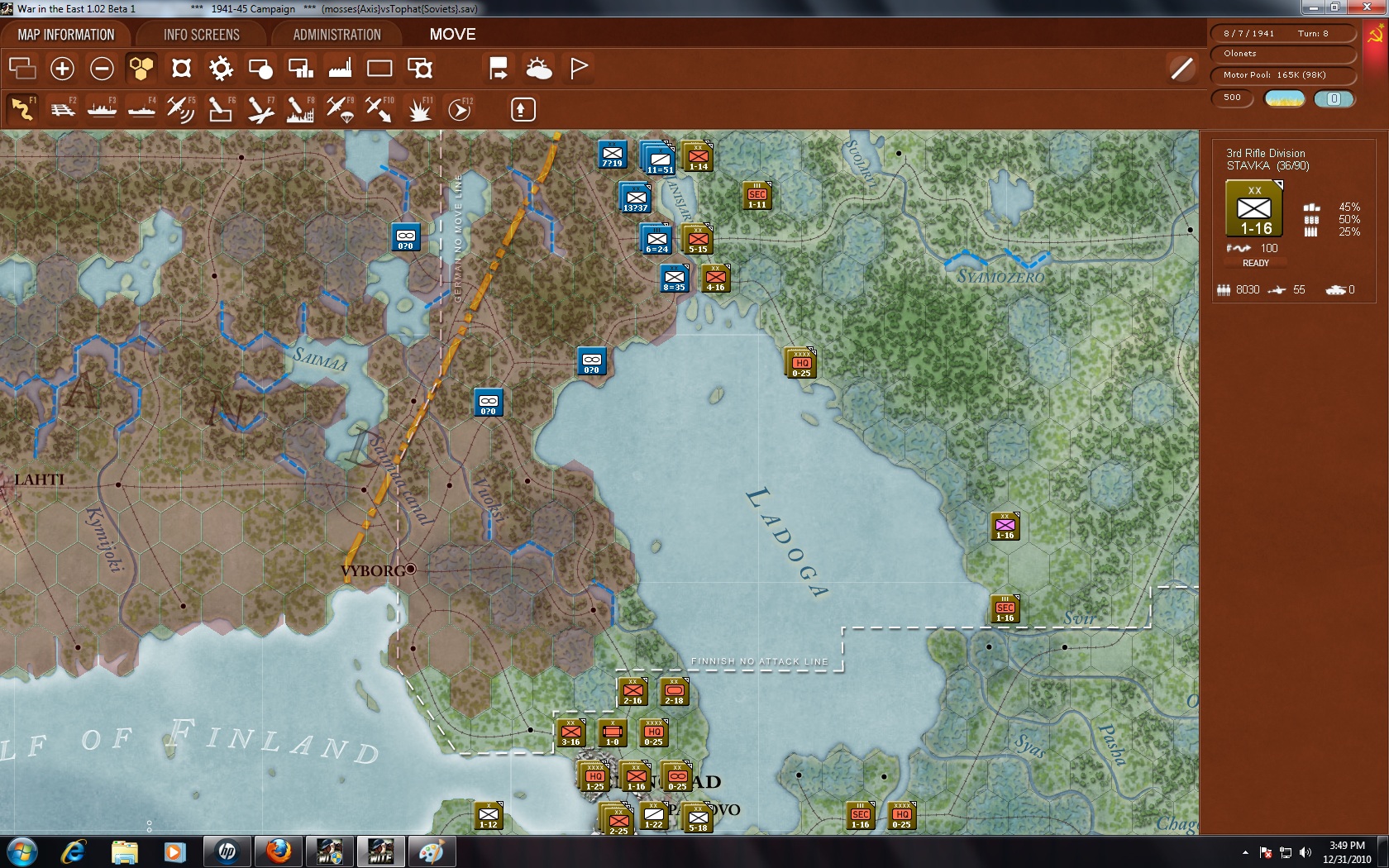
Task: Select the F10 air transfer mode
Action: pos(379,109)
